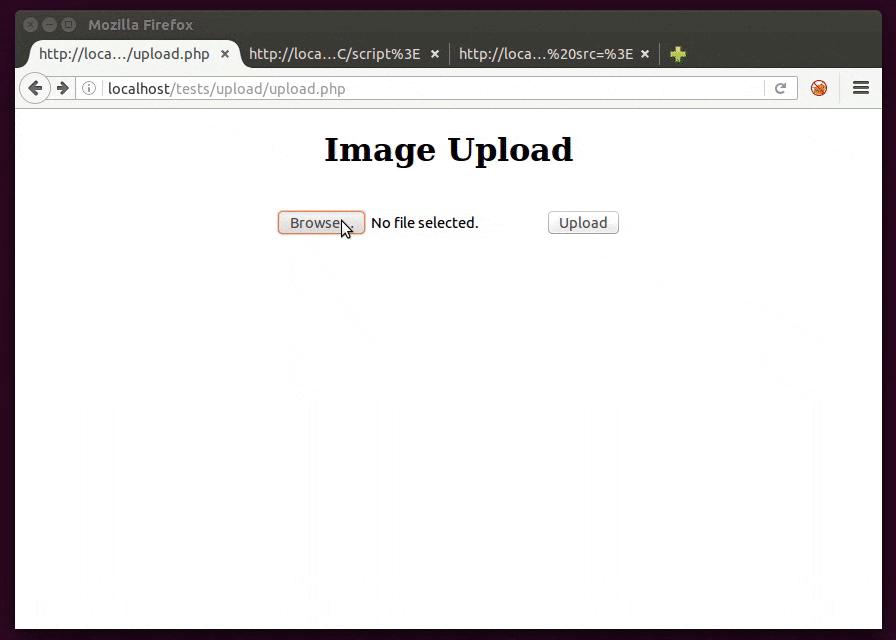896x640 pixels.
Task: Reload the page with refresh icon
Action: (780, 89)
